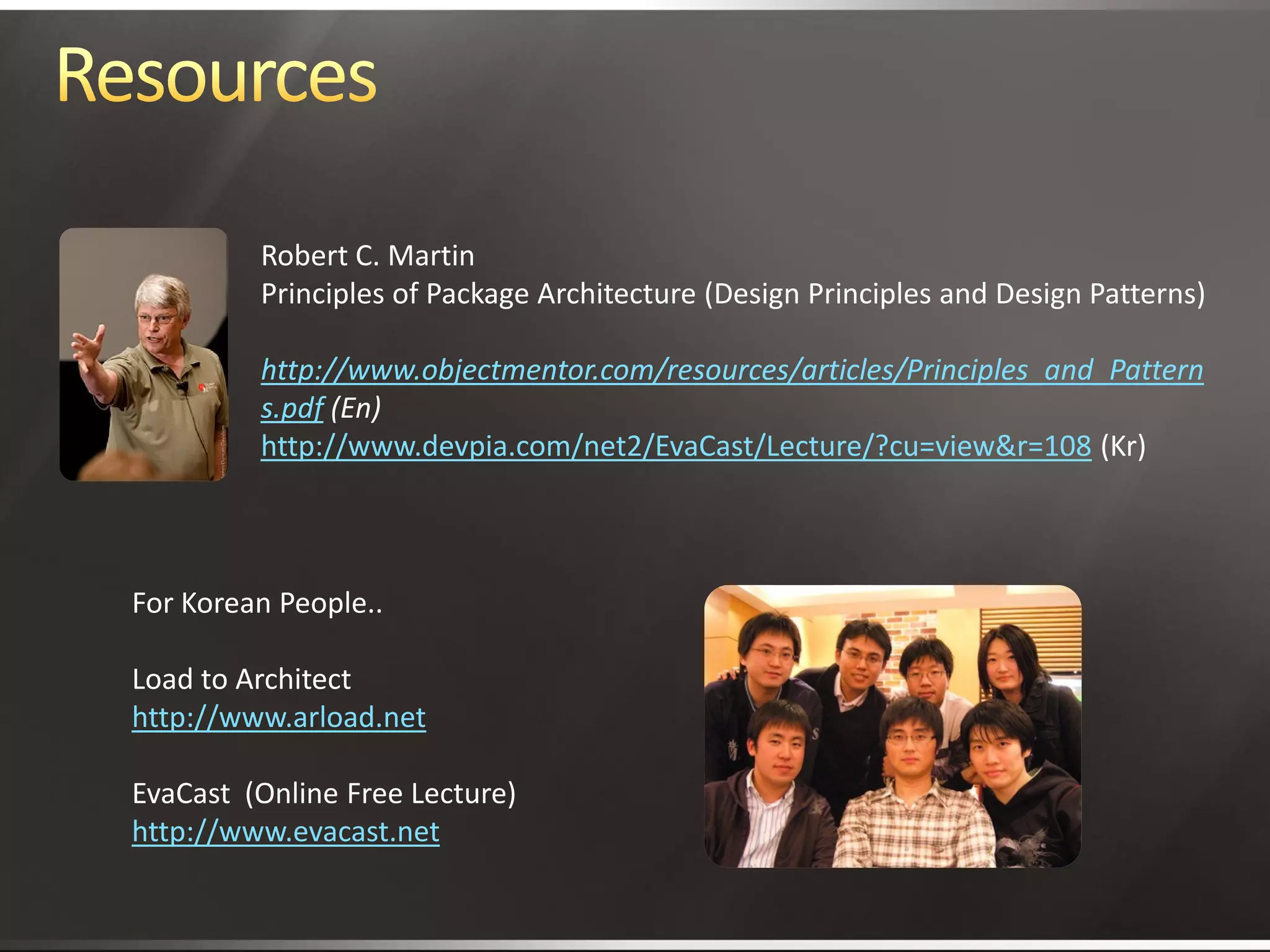The width and height of the screenshot is (1270, 952).
Task: Click "EvaCast (Online Free Lecture)" text
Action: [x=324, y=794]
